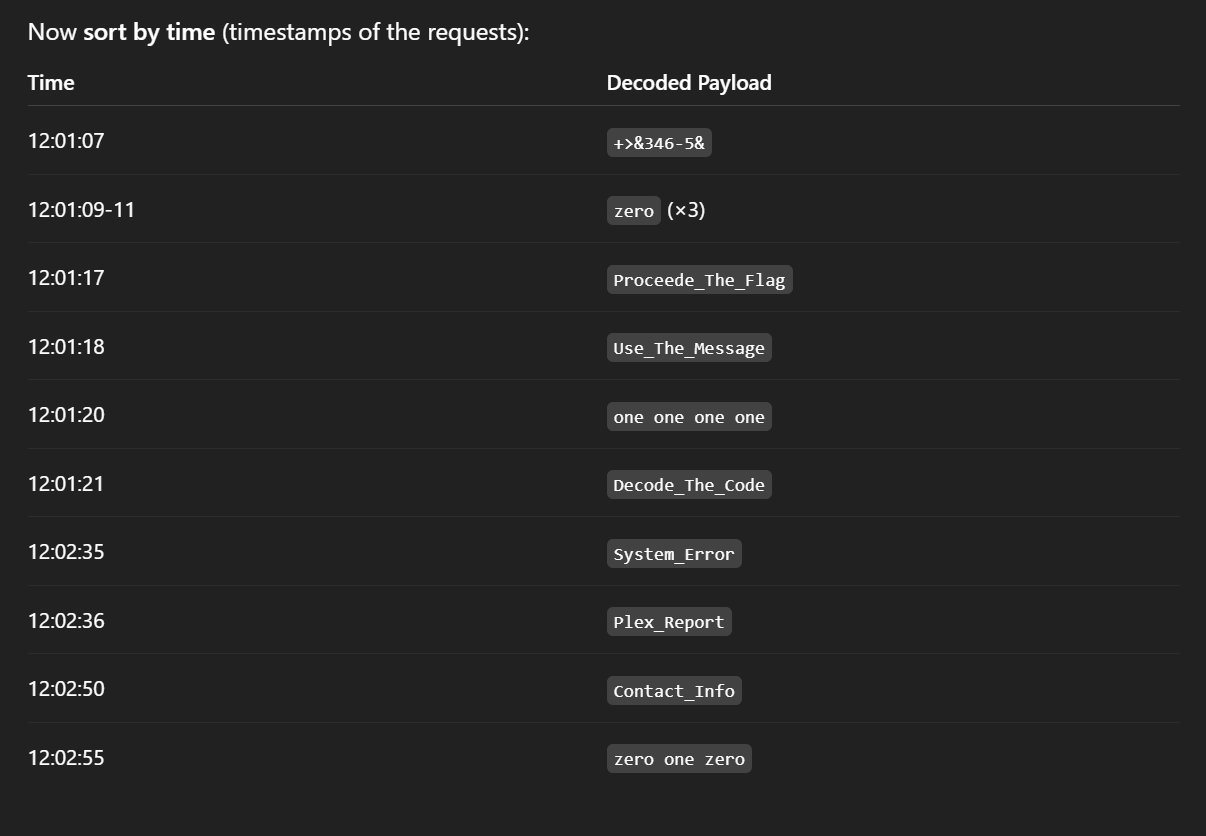Image resolution: width=1206 pixels, height=836 pixels.
Task: Select the 12:01:07 timestamp cell
Action: coord(66,141)
